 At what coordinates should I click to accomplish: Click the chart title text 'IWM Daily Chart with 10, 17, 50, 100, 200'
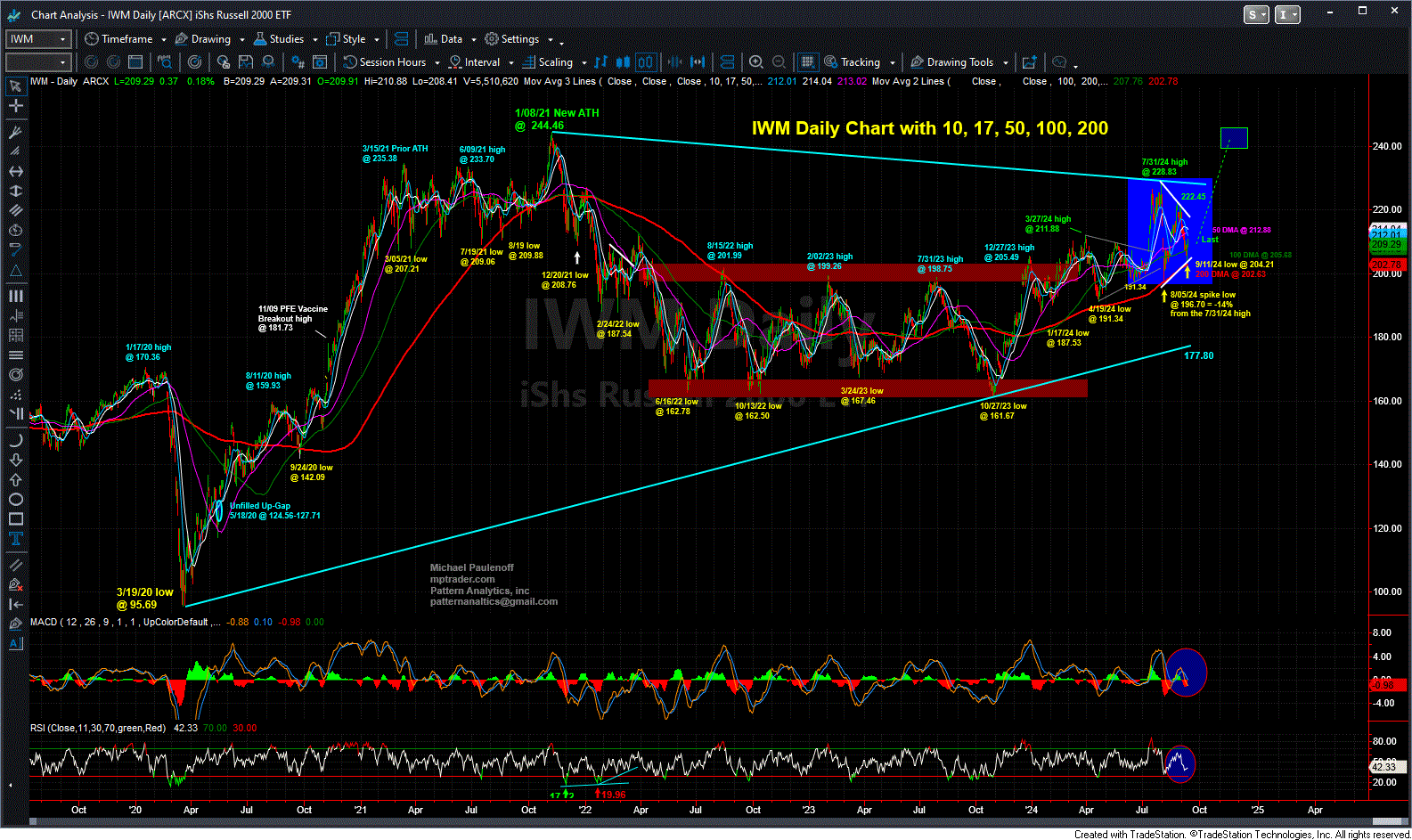pos(930,128)
